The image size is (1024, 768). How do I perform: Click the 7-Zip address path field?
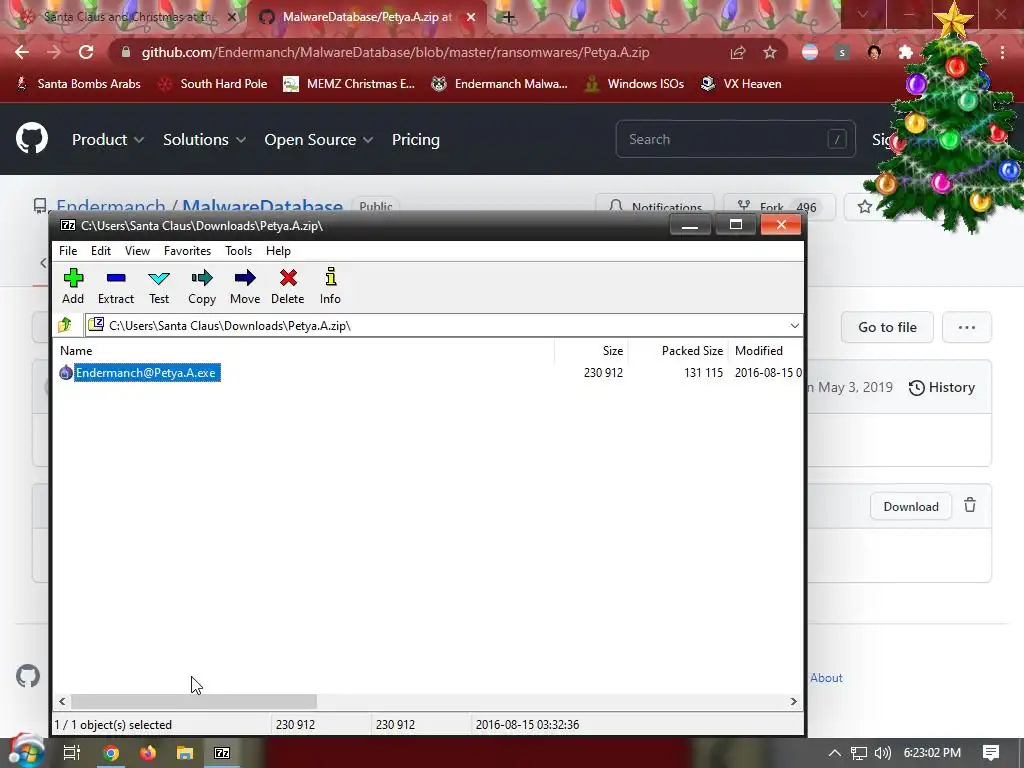pyautogui.click(x=444, y=325)
